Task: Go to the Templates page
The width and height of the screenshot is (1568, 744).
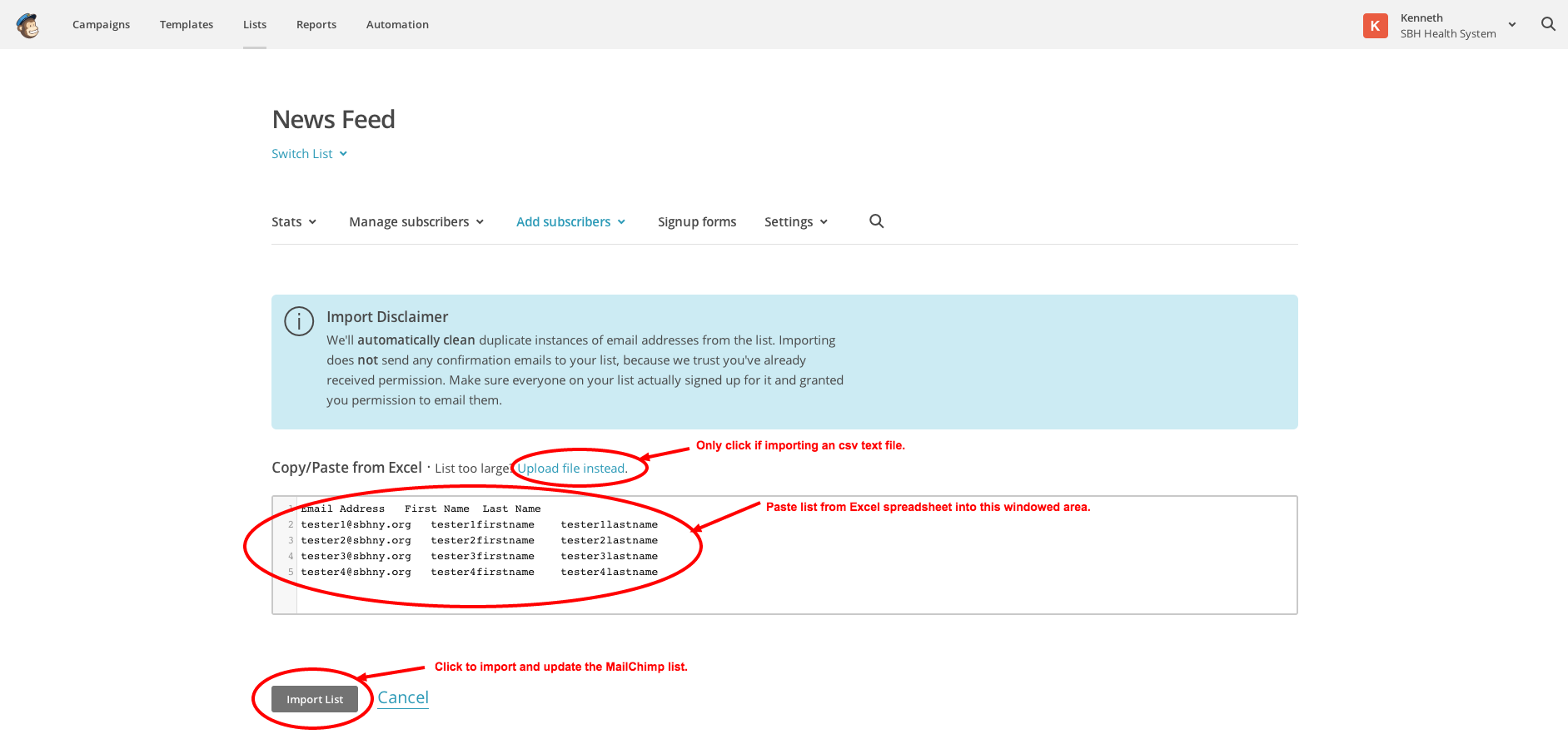Action: 187,25
